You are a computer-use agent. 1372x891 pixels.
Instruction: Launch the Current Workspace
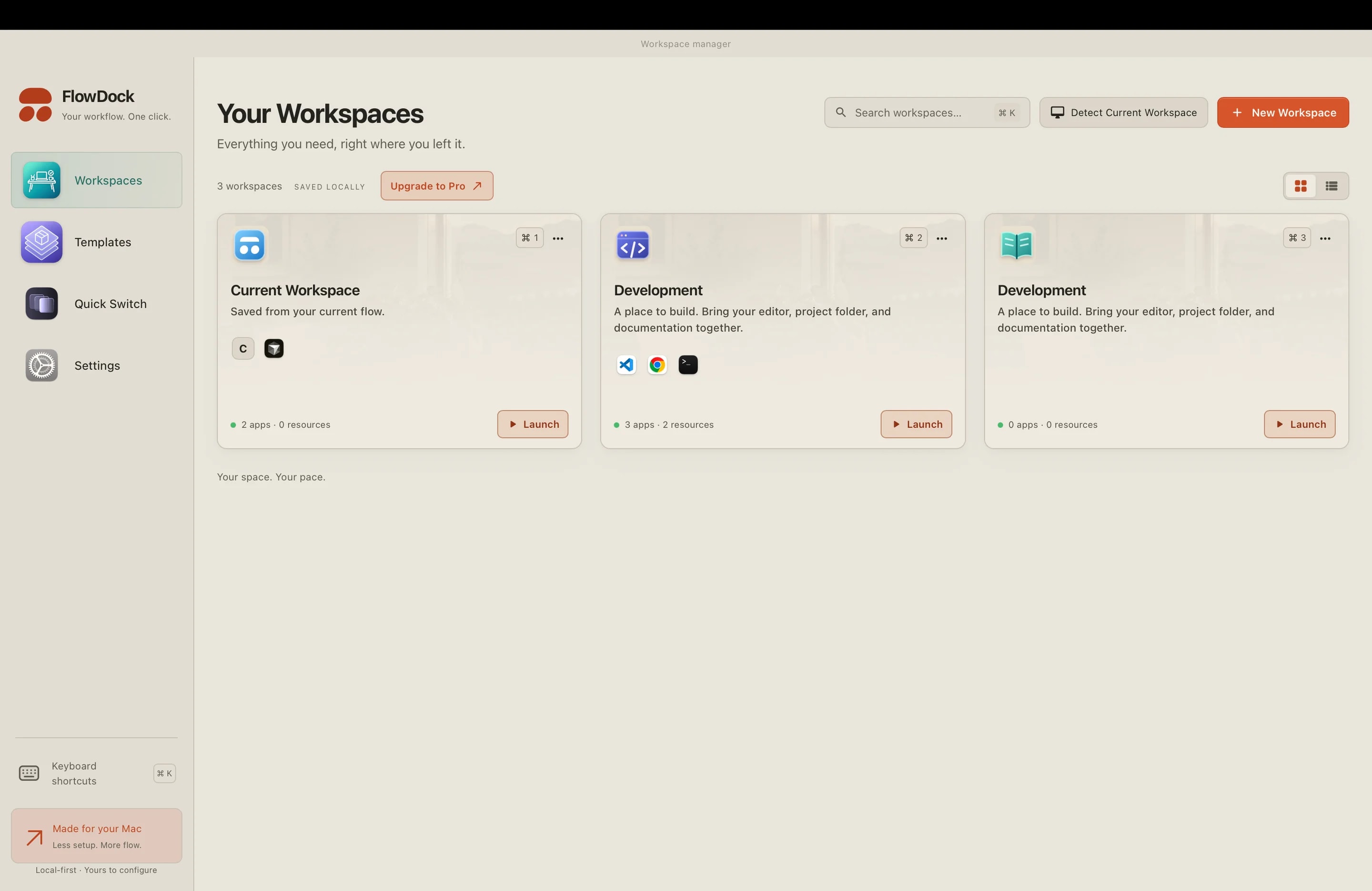click(533, 425)
